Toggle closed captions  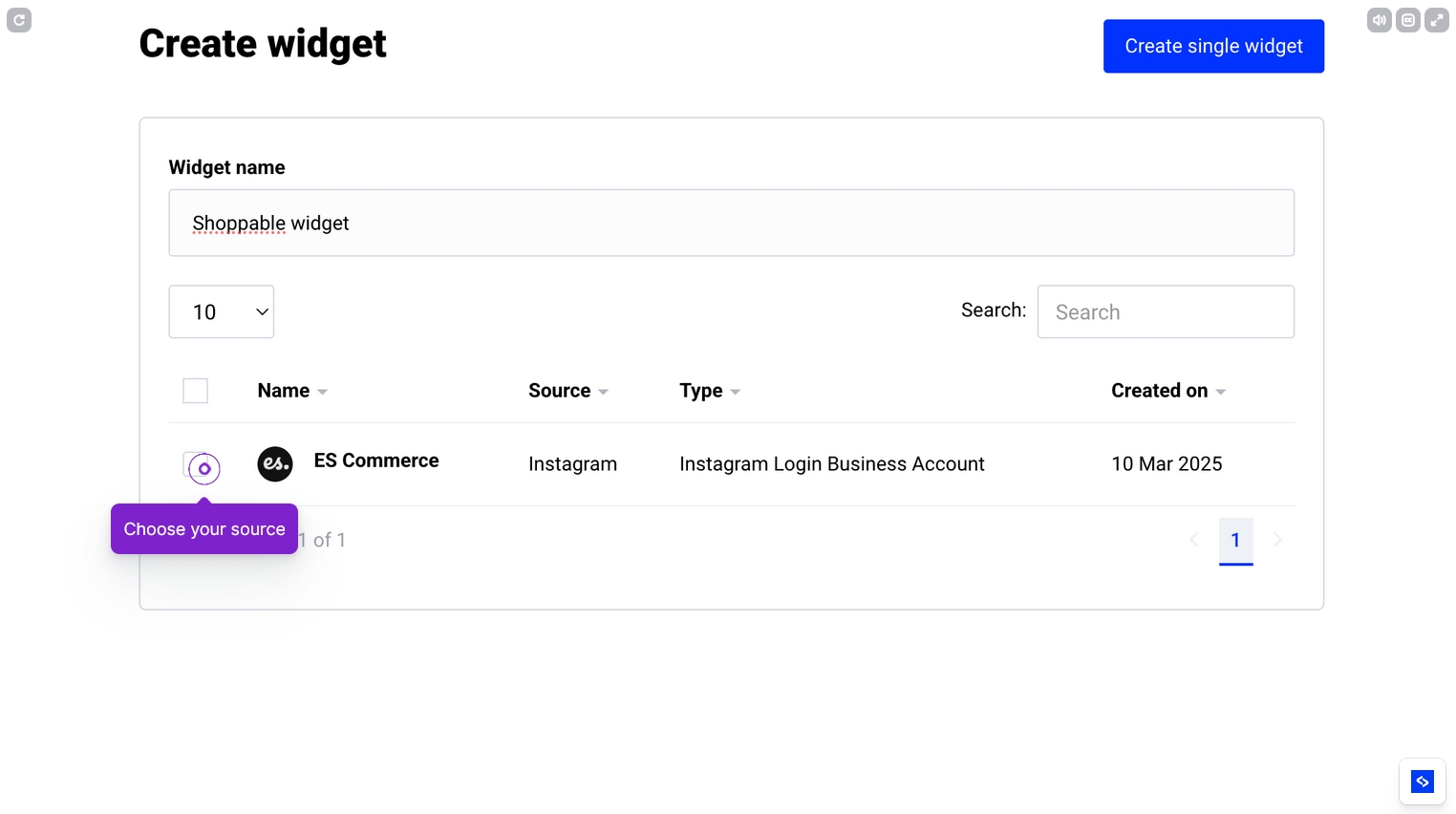[x=1407, y=19]
